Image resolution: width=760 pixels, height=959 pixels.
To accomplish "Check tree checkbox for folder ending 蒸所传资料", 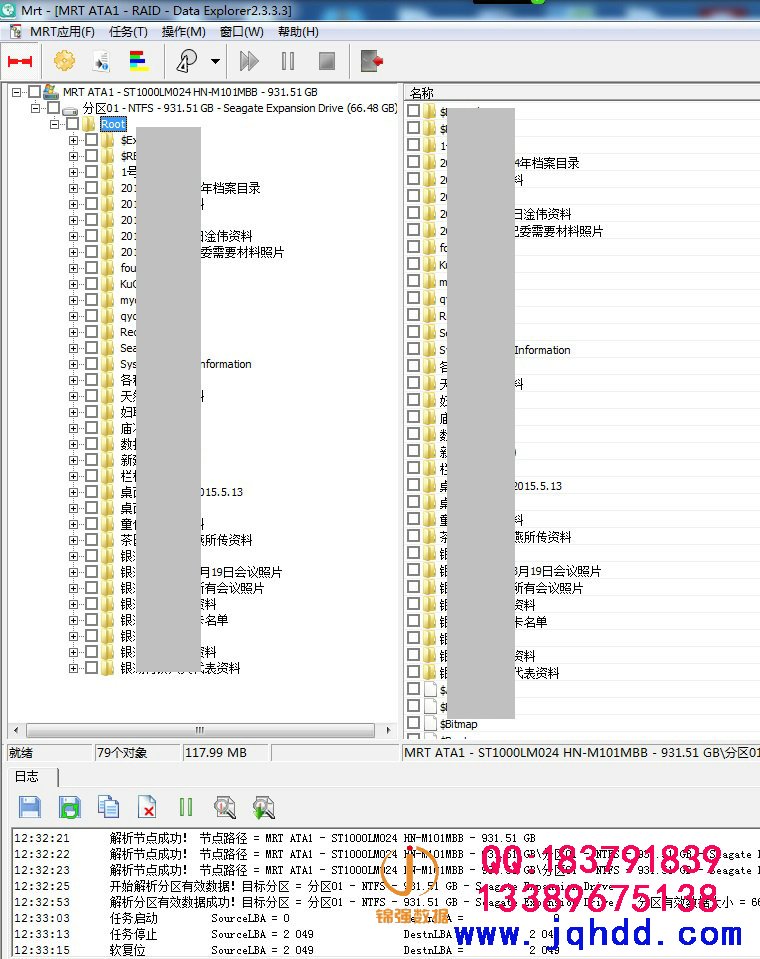I will click(91, 539).
